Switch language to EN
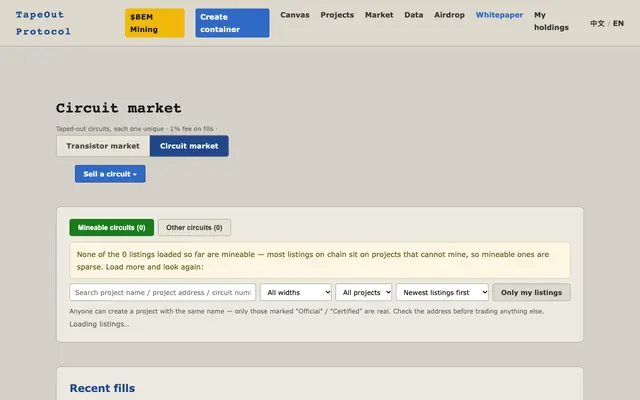 618,23
